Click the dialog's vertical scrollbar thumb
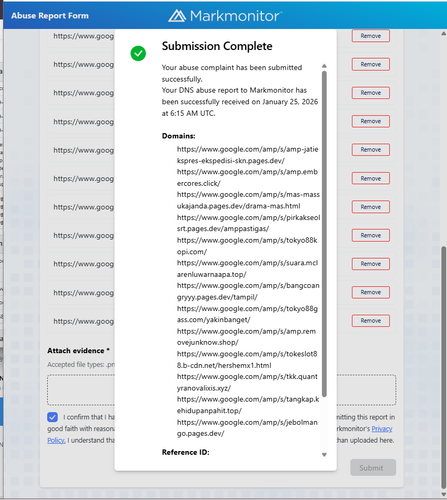Viewport: 447px width, 500px height. [x=324, y=234]
